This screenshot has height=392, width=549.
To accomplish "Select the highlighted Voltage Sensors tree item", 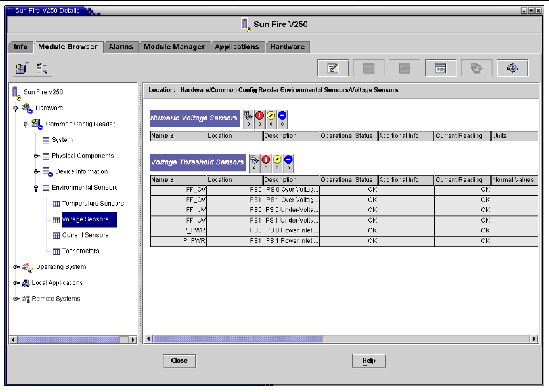I will 89,219.
